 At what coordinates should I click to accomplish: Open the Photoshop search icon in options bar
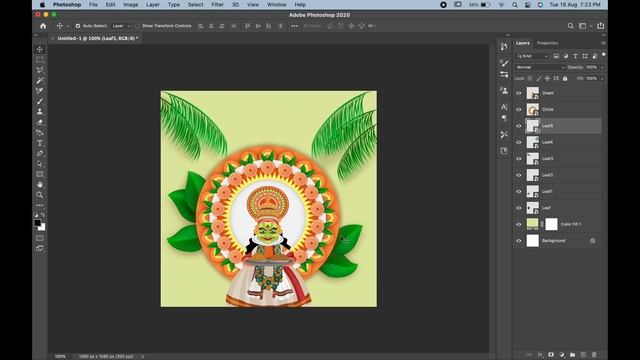tap(570, 26)
